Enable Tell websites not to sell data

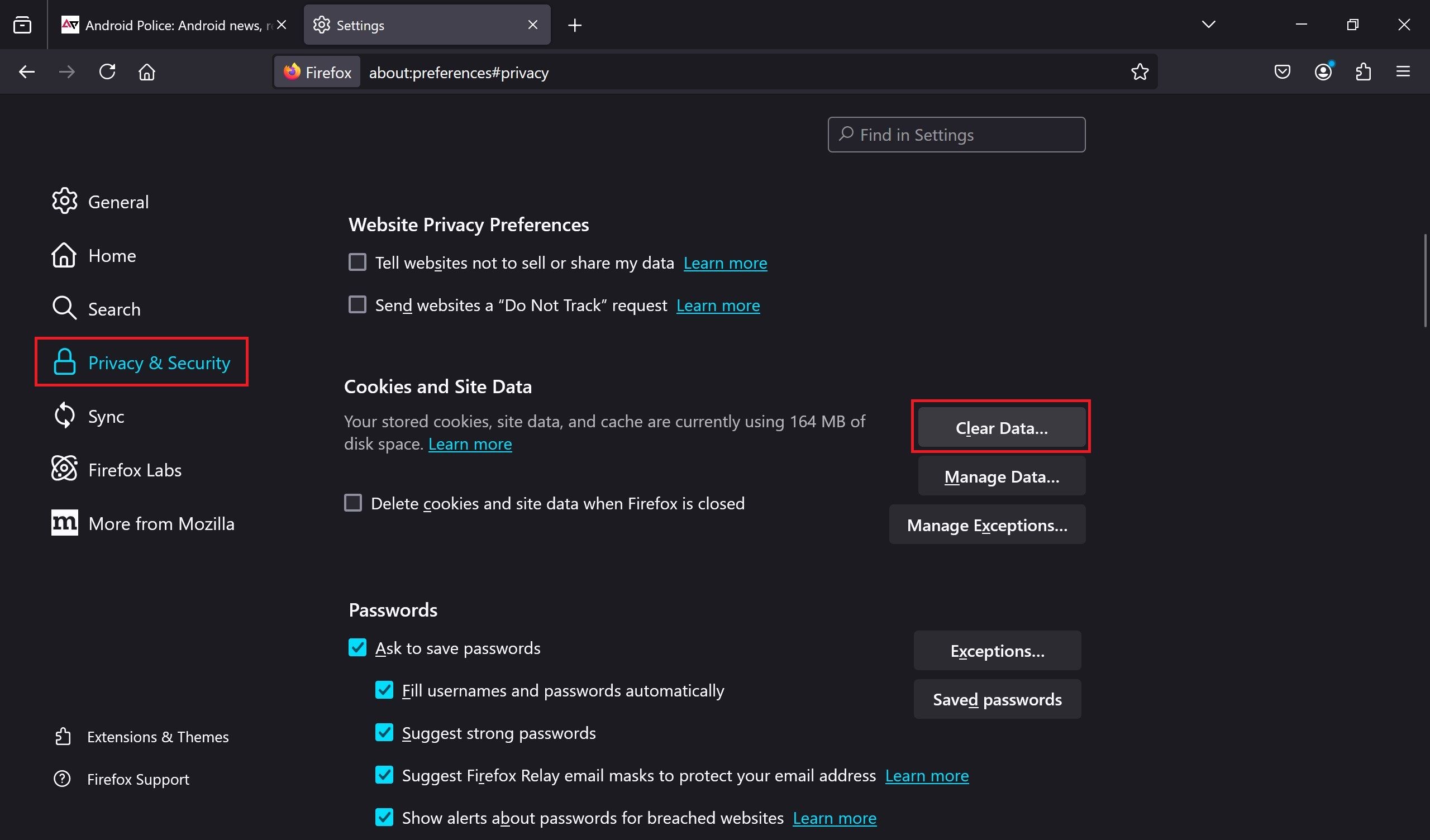(x=357, y=262)
